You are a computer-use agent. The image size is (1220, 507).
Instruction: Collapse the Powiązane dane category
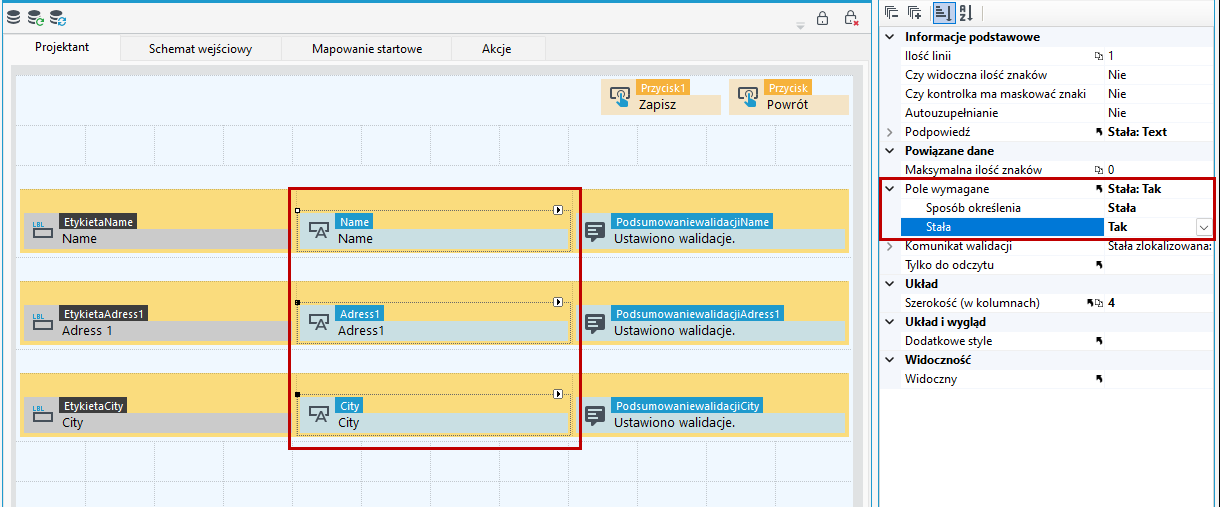pyautogui.click(x=891, y=151)
